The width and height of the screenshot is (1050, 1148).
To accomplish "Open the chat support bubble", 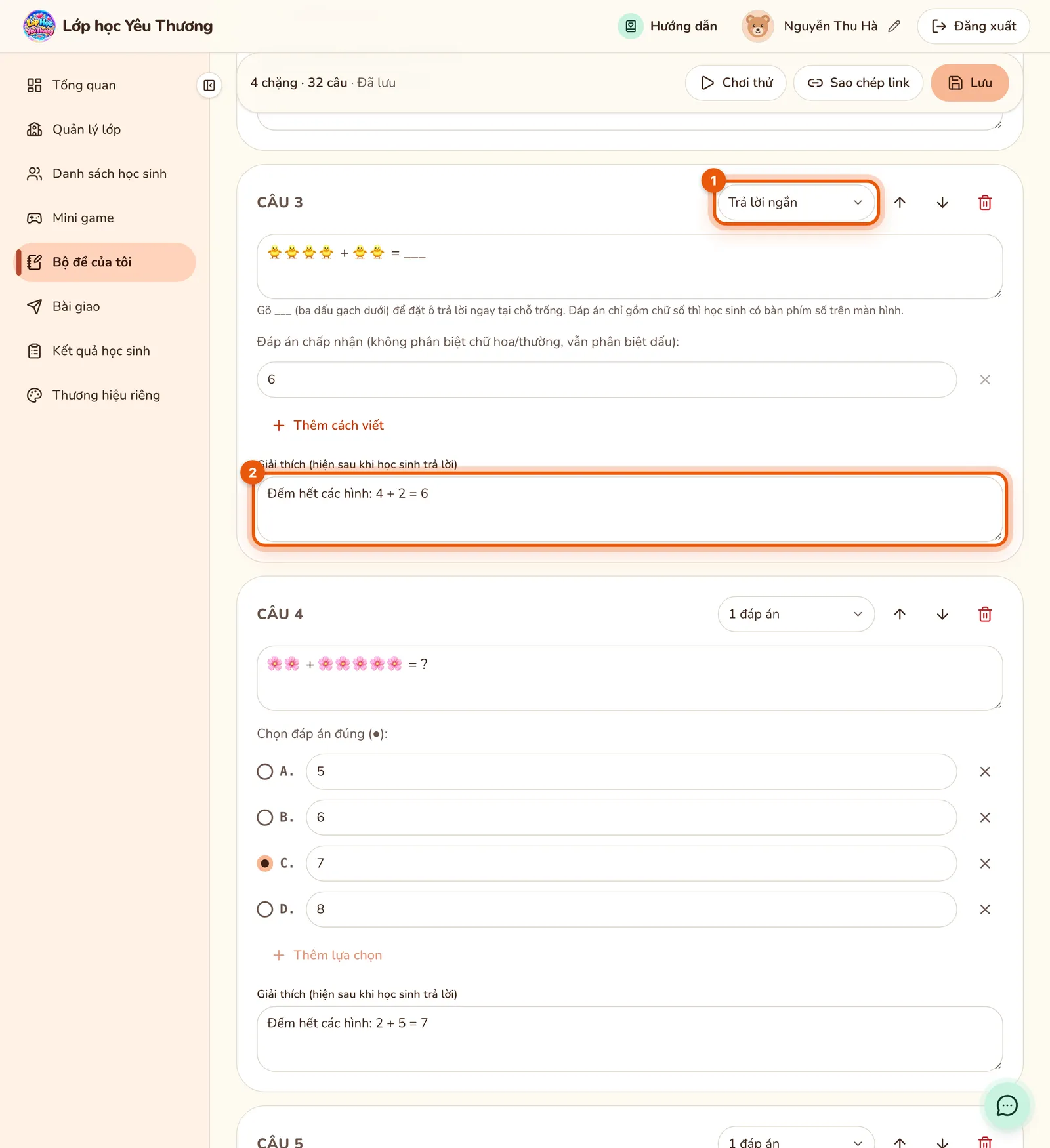I will click(1007, 1105).
